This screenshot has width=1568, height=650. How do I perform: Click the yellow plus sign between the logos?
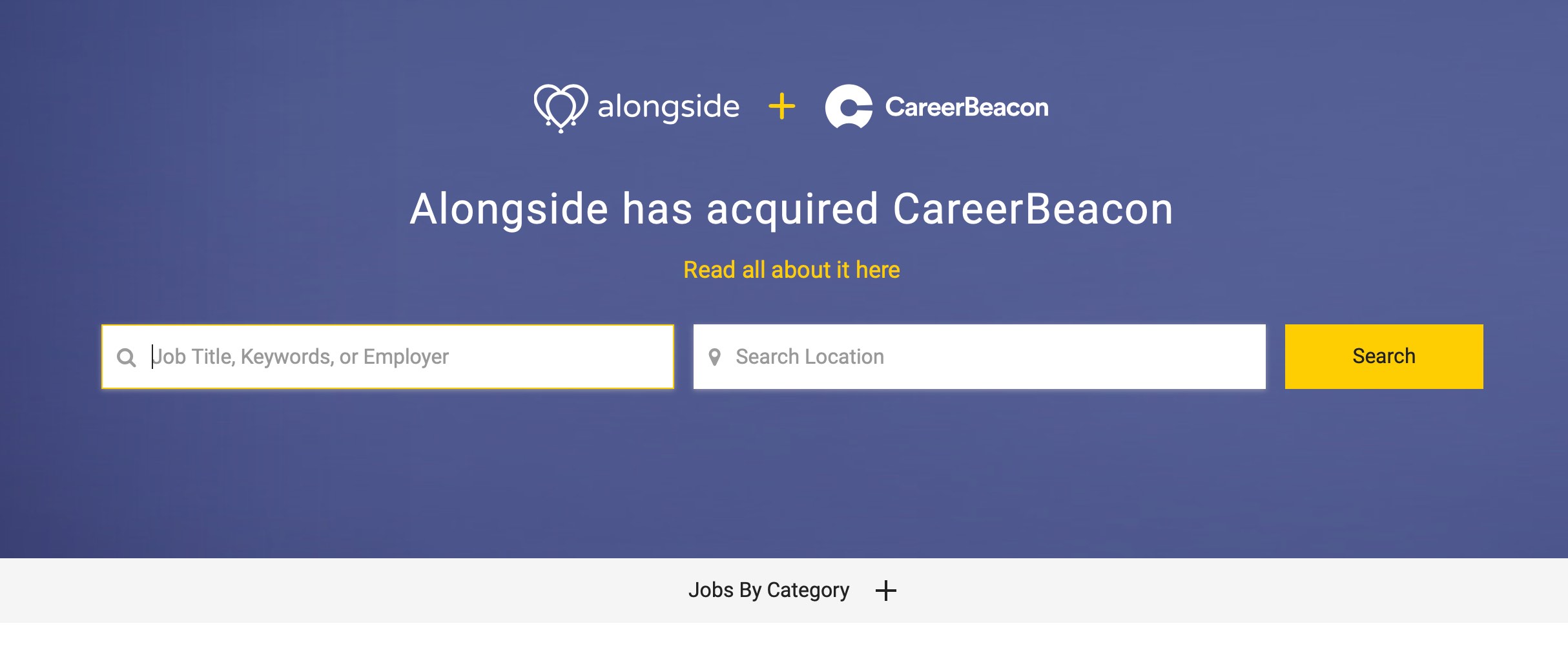click(x=781, y=107)
